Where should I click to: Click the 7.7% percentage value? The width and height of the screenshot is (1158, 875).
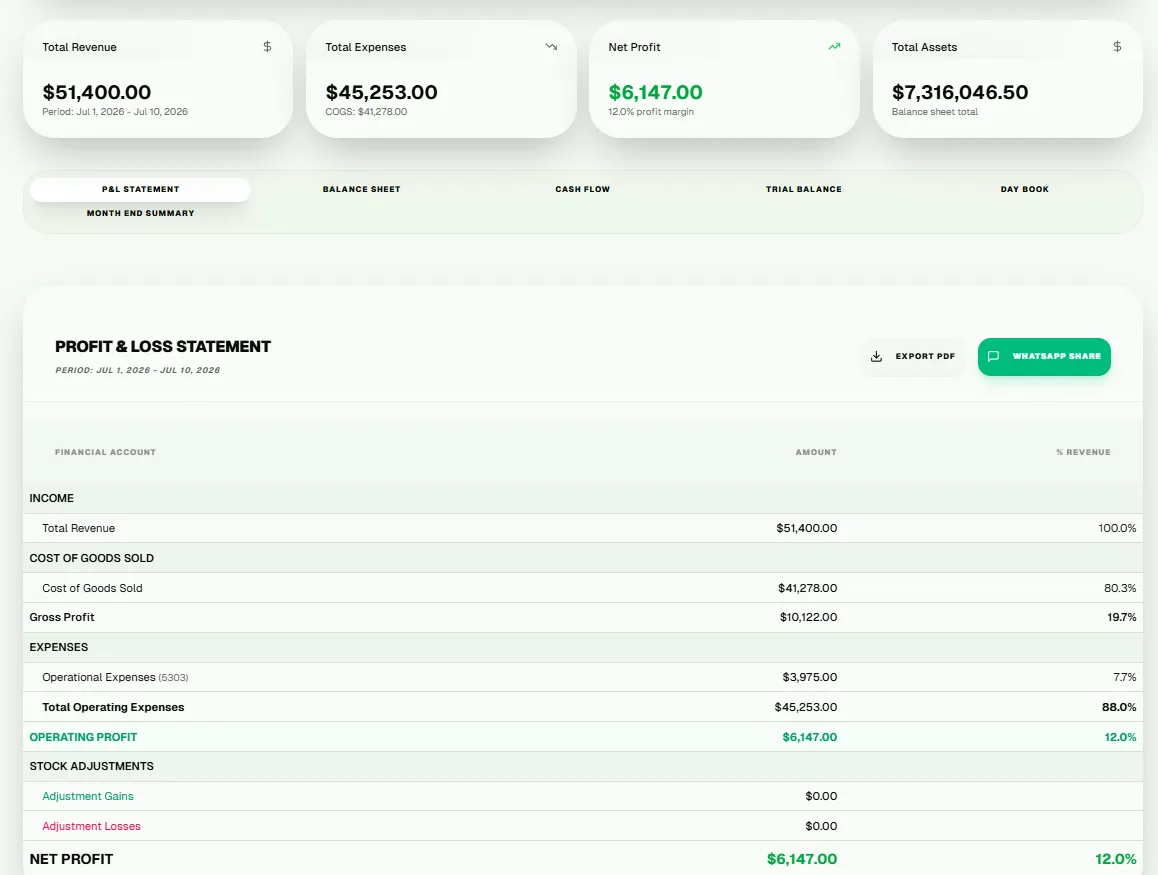pos(1124,677)
